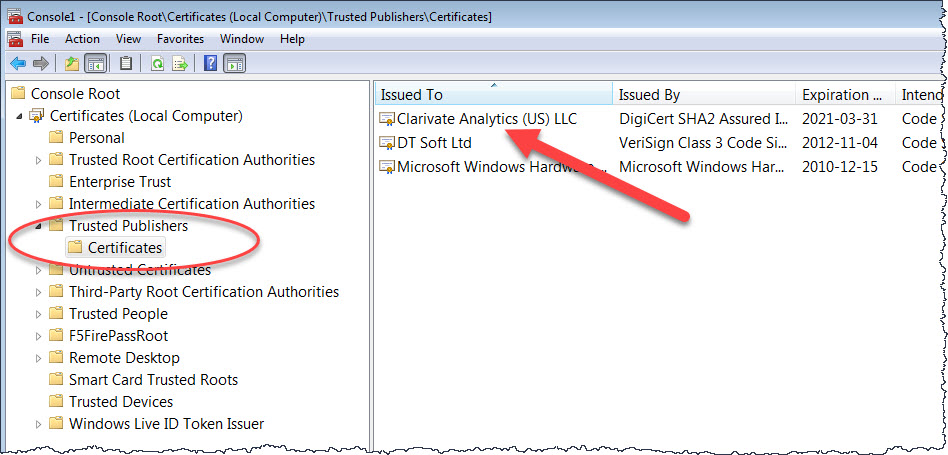Screen dimensions: 948x455
Task: Expand the Trusted People node arrow
Action: tap(39, 314)
